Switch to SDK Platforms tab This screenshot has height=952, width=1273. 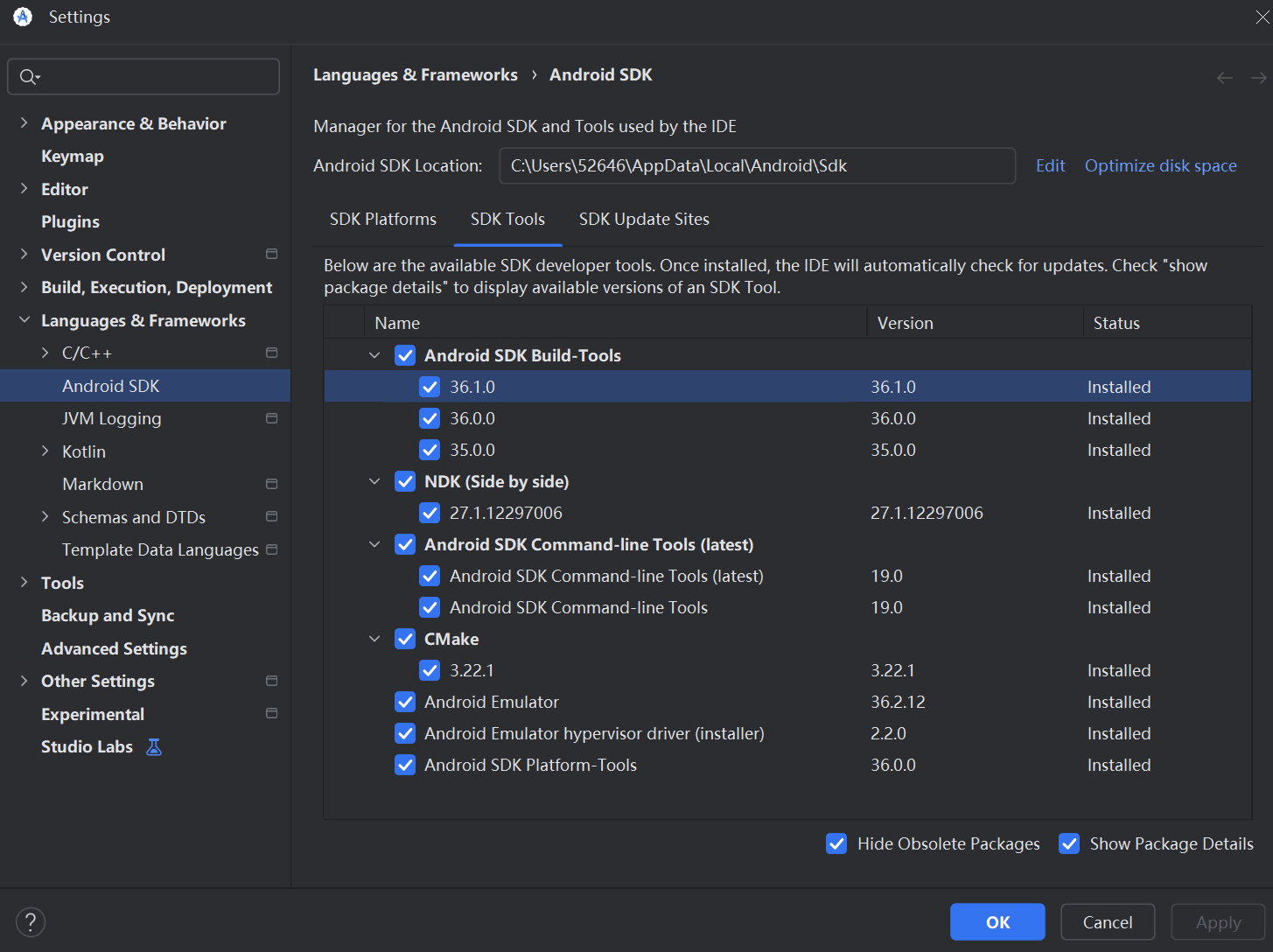(383, 219)
